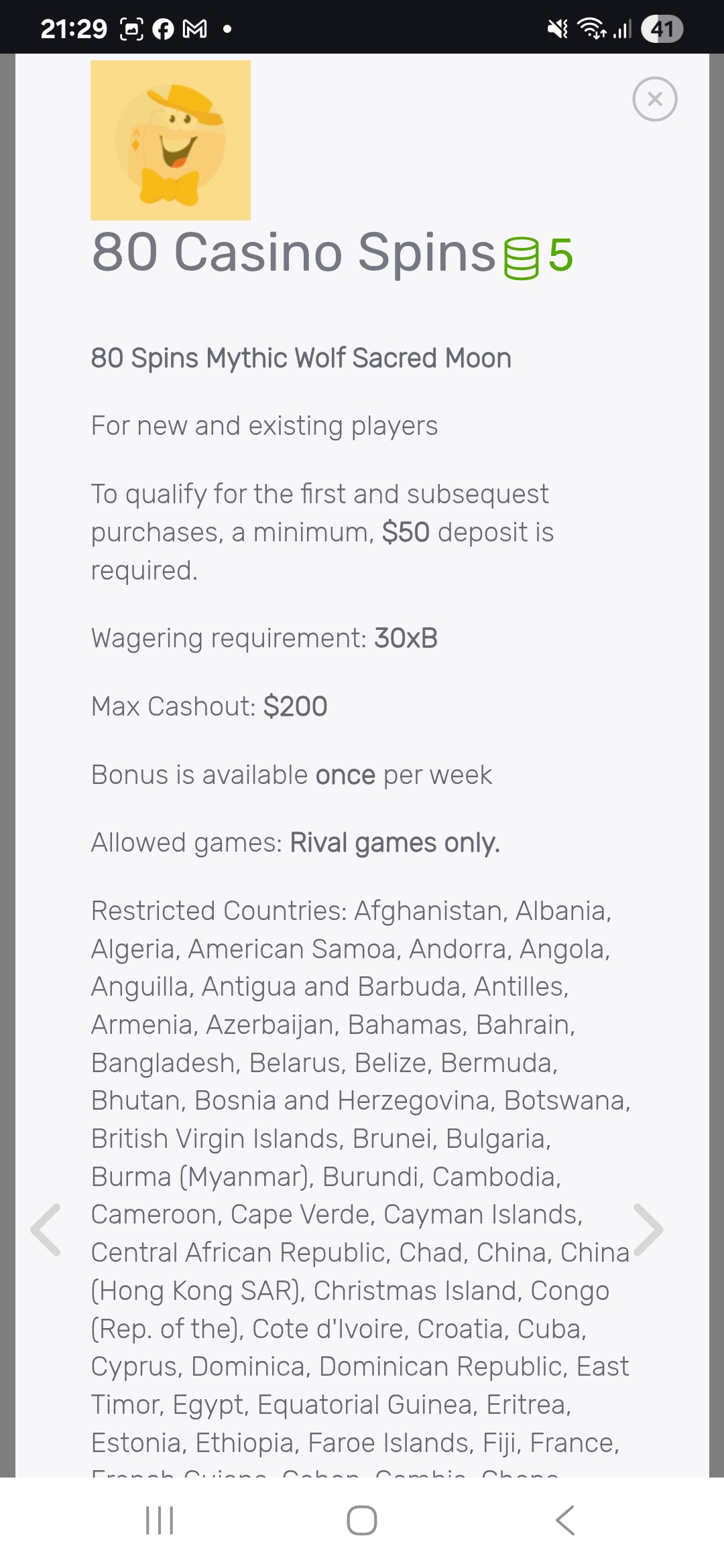Tap the 80 Spins Mythic Wolf Sacred Moon text
The width and height of the screenshot is (724, 1568).
pyautogui.click(x=301, y=358)
